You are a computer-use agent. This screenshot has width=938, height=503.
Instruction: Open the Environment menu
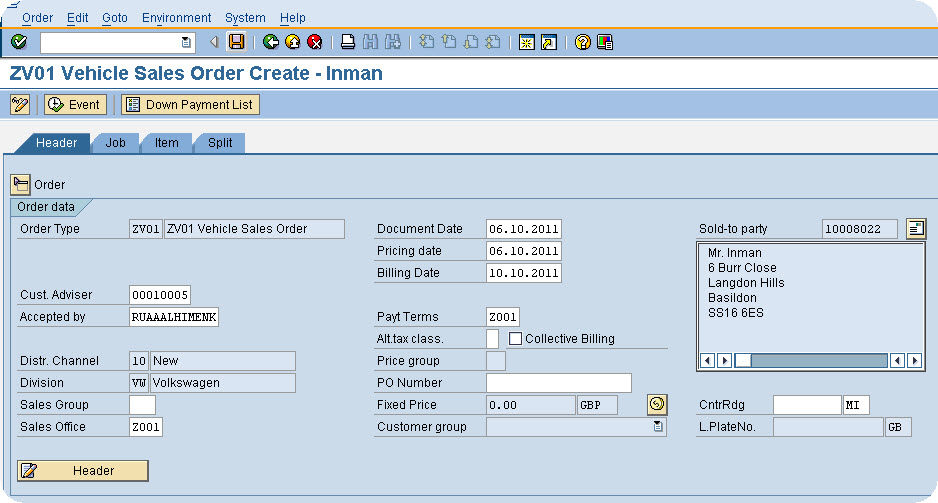click(x=176, y=18)
